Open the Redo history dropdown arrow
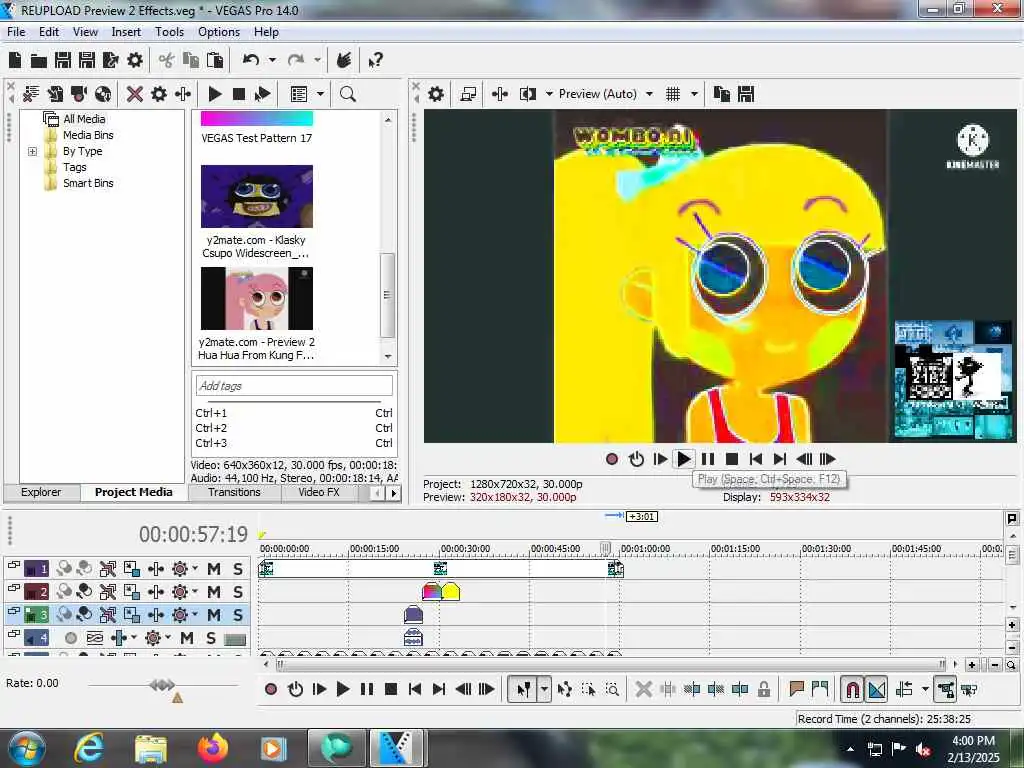 pyautogui.click(x=317, y=60)
